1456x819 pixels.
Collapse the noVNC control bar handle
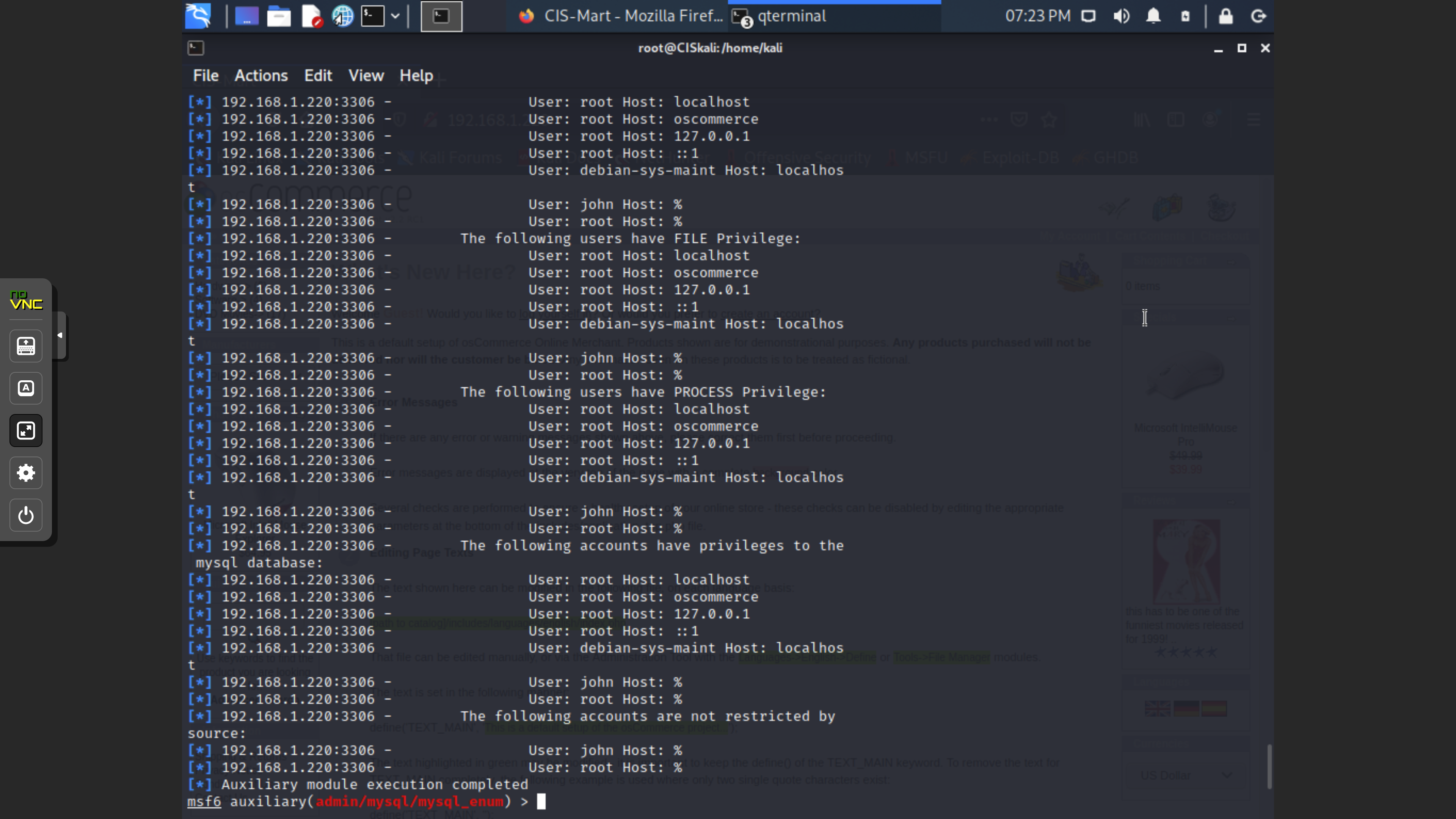pyautogui.click(x=60, y=335)
